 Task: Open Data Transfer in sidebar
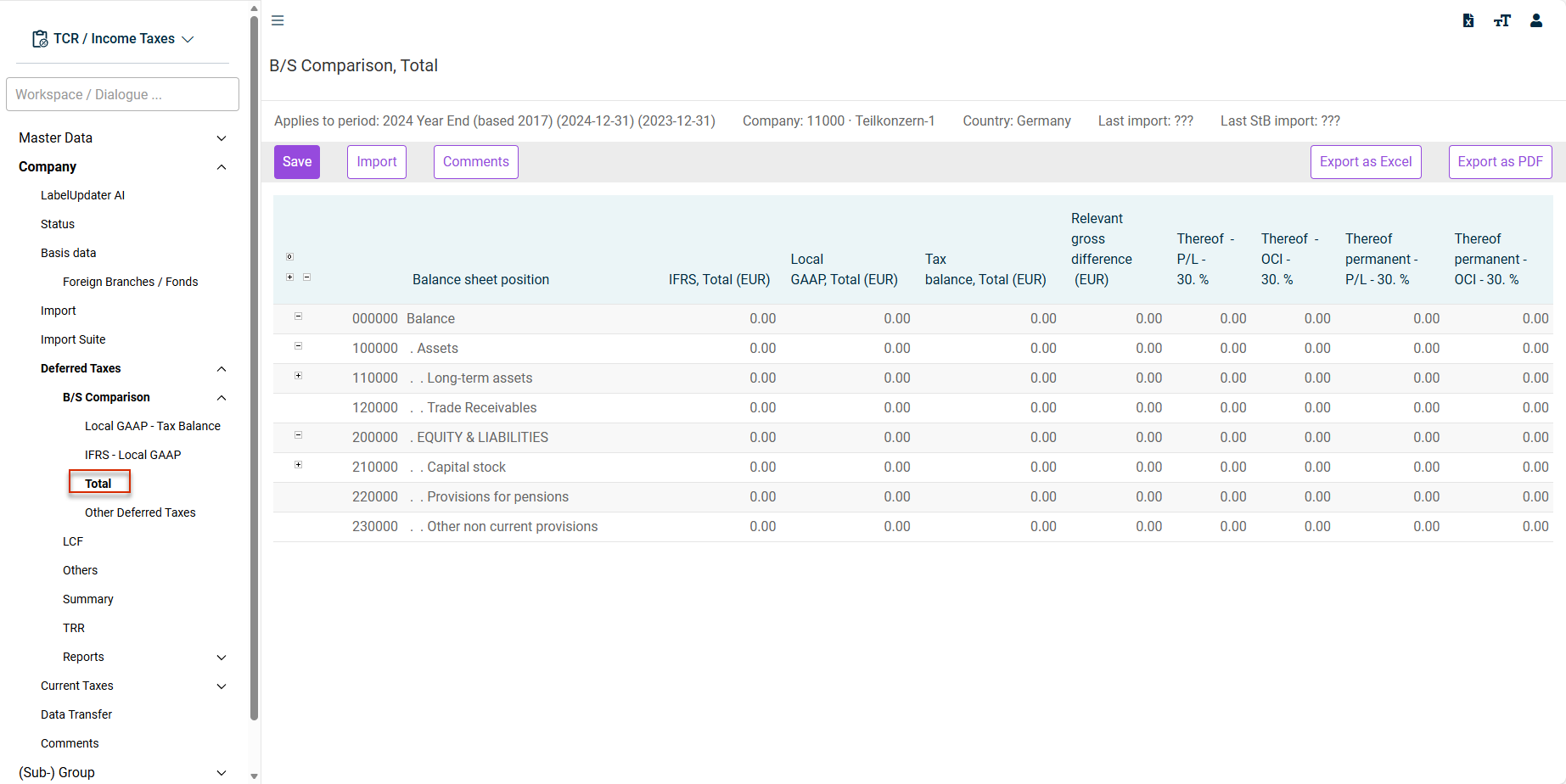click(x=76, y=714)
